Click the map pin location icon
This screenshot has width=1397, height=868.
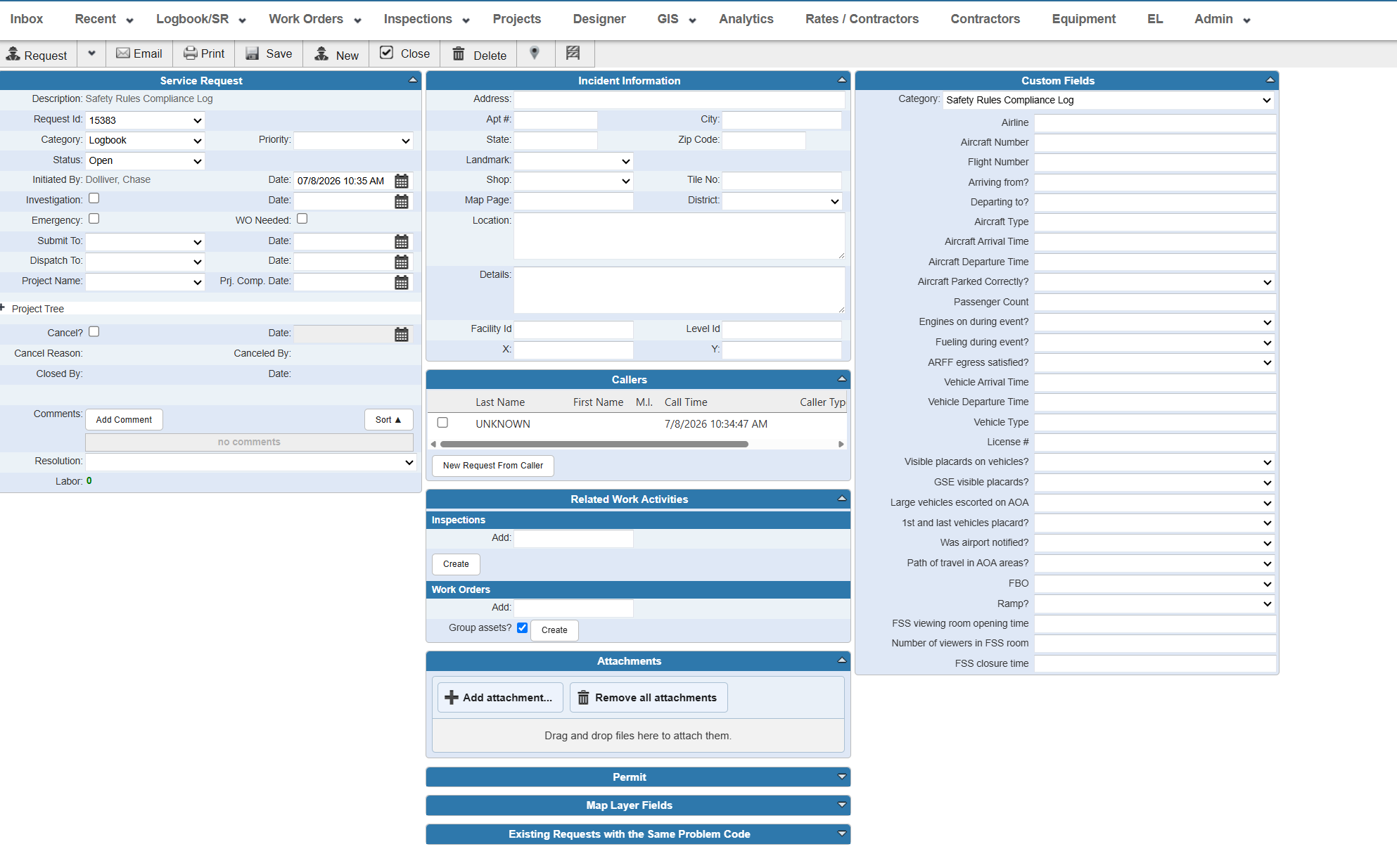535,53
